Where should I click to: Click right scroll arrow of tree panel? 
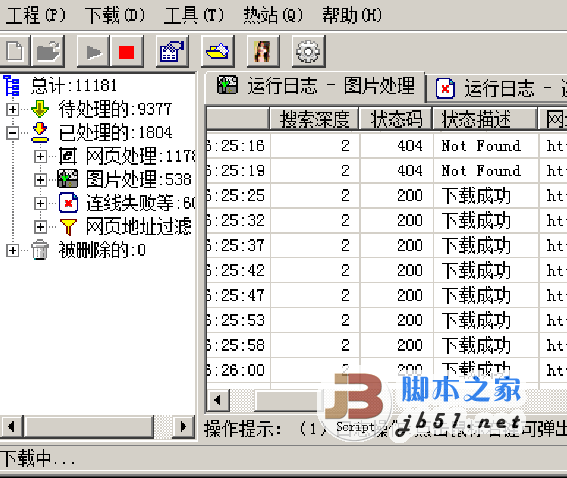coord(183,427)
